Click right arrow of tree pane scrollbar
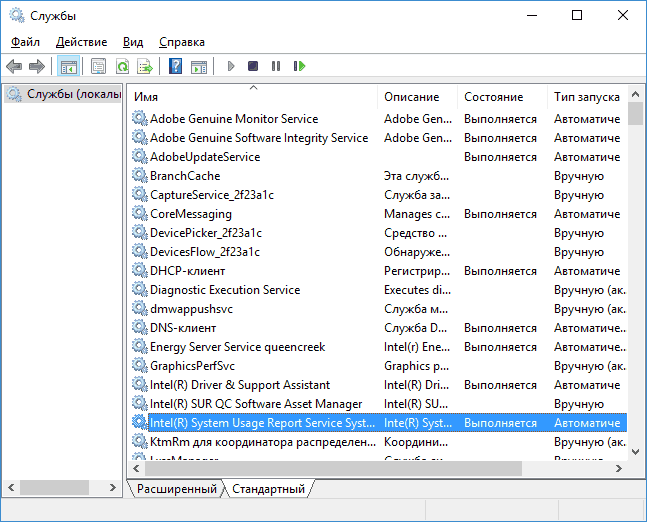Viewport: 647px width, 522px height. [x=113, y=487]
